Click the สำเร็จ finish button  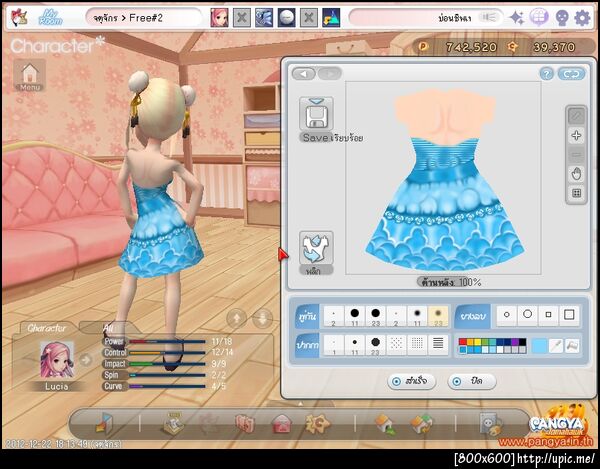(x=411, y=381)
